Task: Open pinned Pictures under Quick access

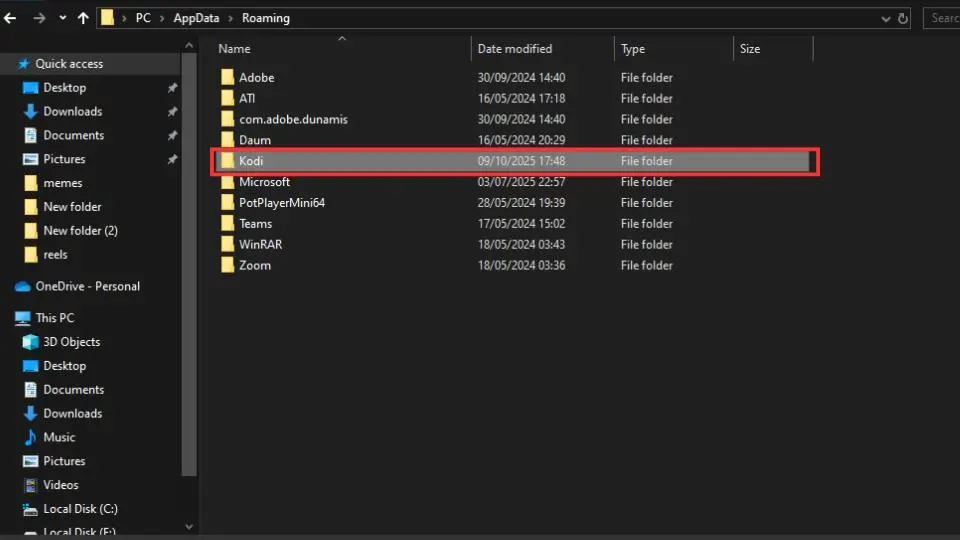Action: 64,159
